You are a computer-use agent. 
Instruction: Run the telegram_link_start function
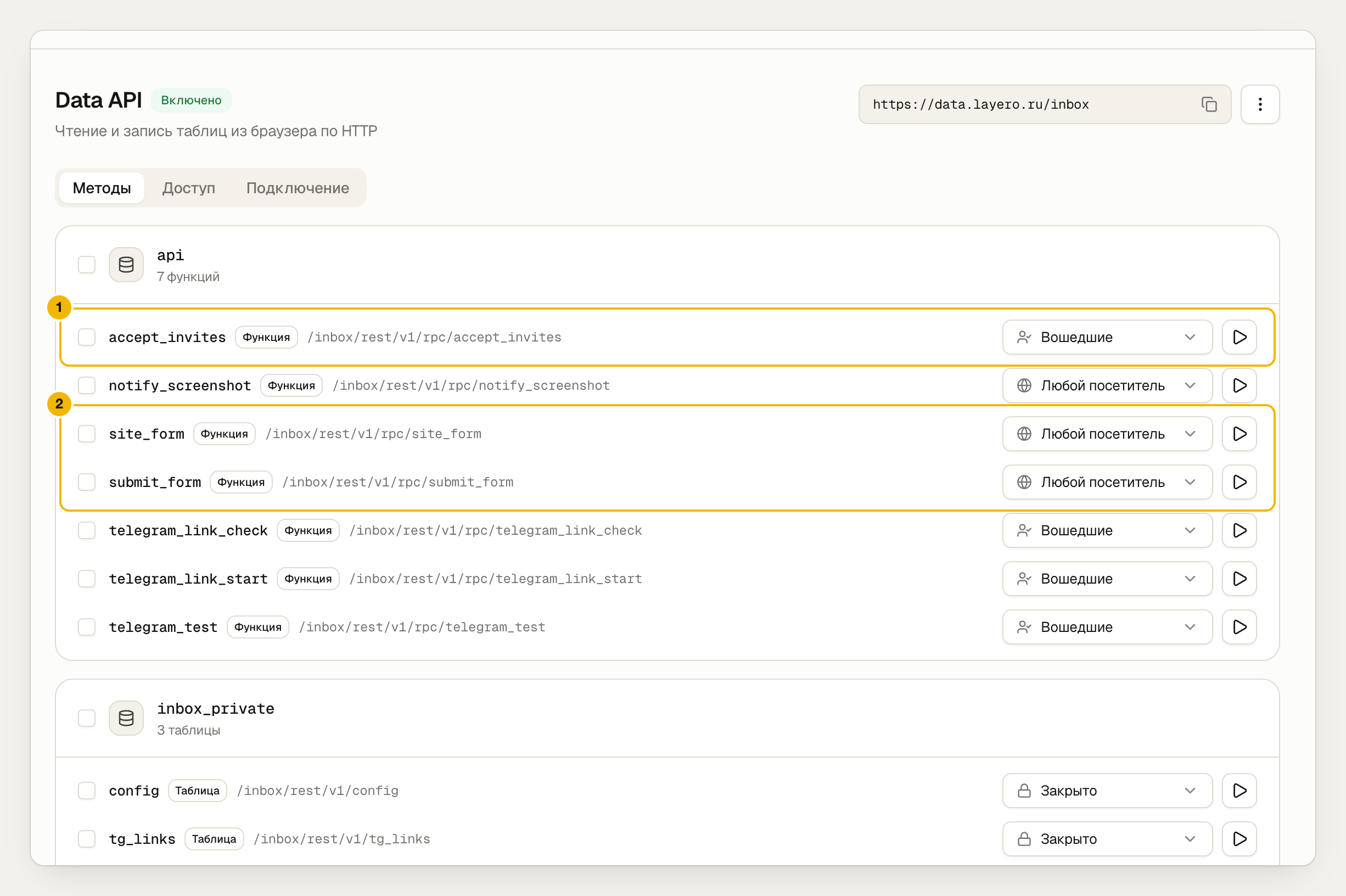click(1239, 578)
